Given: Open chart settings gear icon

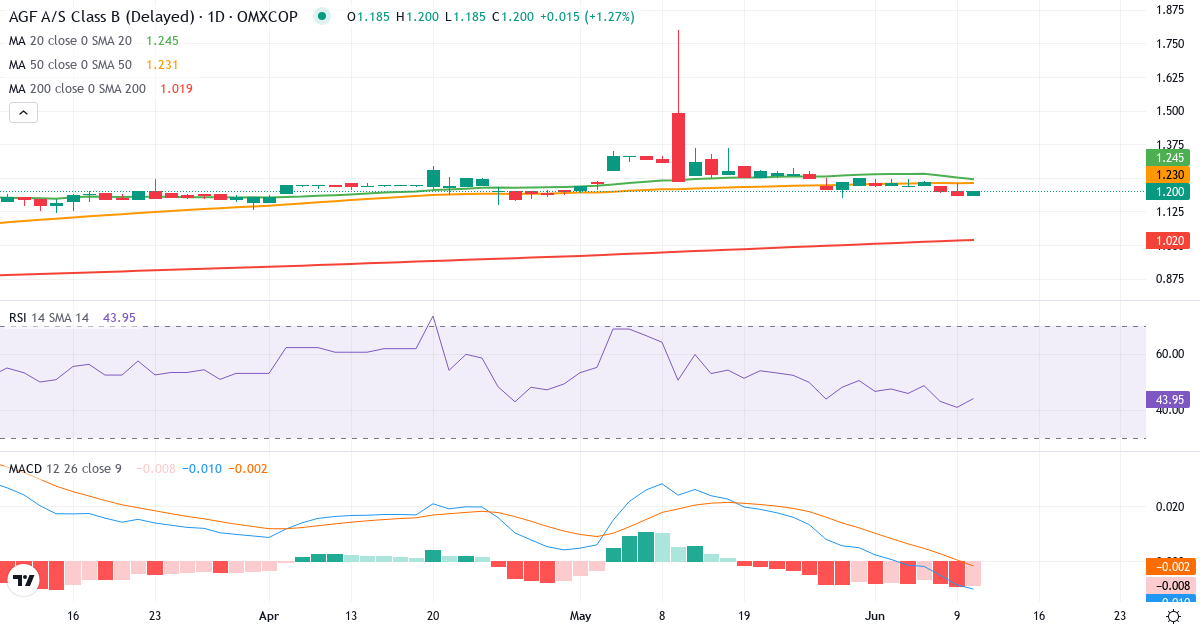Looking at the screenshot, I should point(1173,616).
